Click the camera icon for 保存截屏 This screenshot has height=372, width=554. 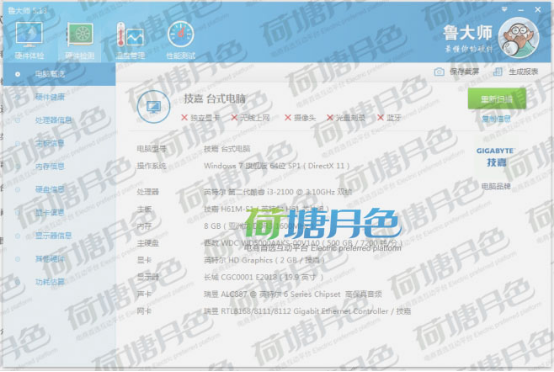pyautogui.click(x=438, y=72)
